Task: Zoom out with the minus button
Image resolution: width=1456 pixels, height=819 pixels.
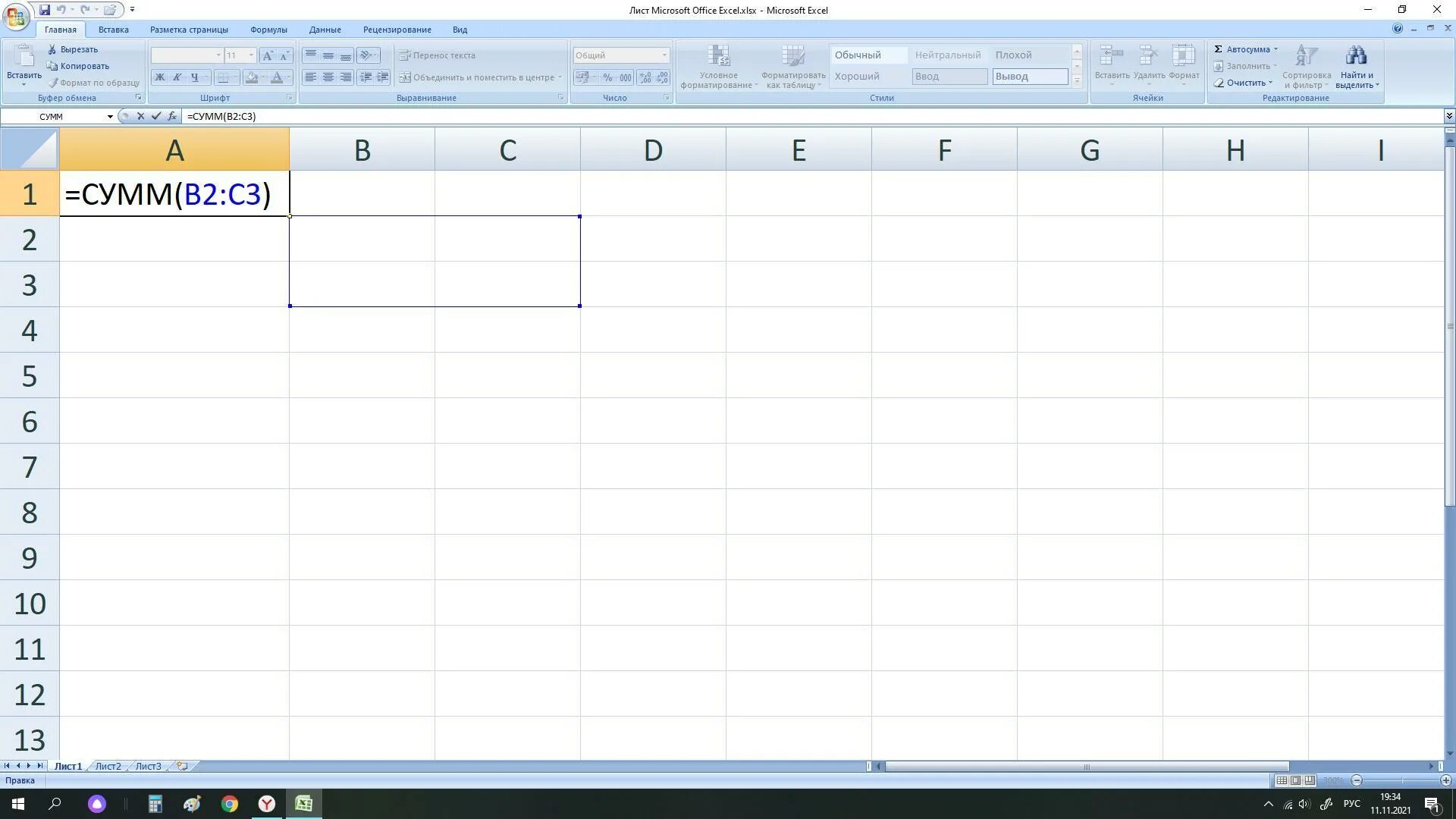Action: pos(1357,780)
